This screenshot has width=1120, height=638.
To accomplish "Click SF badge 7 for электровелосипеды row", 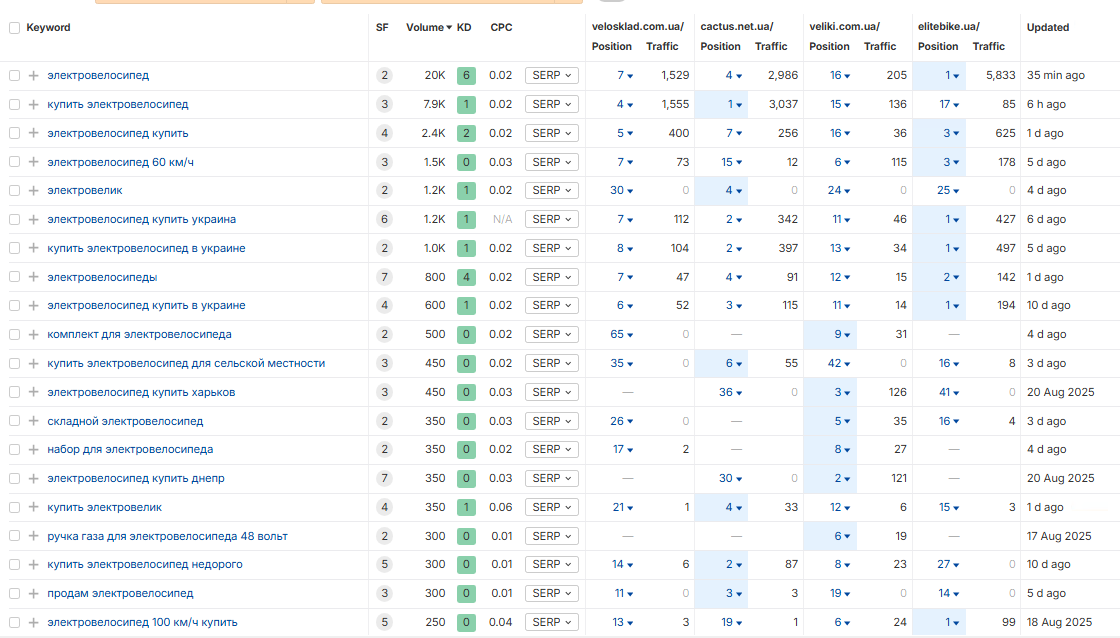I will coord(384,277).
